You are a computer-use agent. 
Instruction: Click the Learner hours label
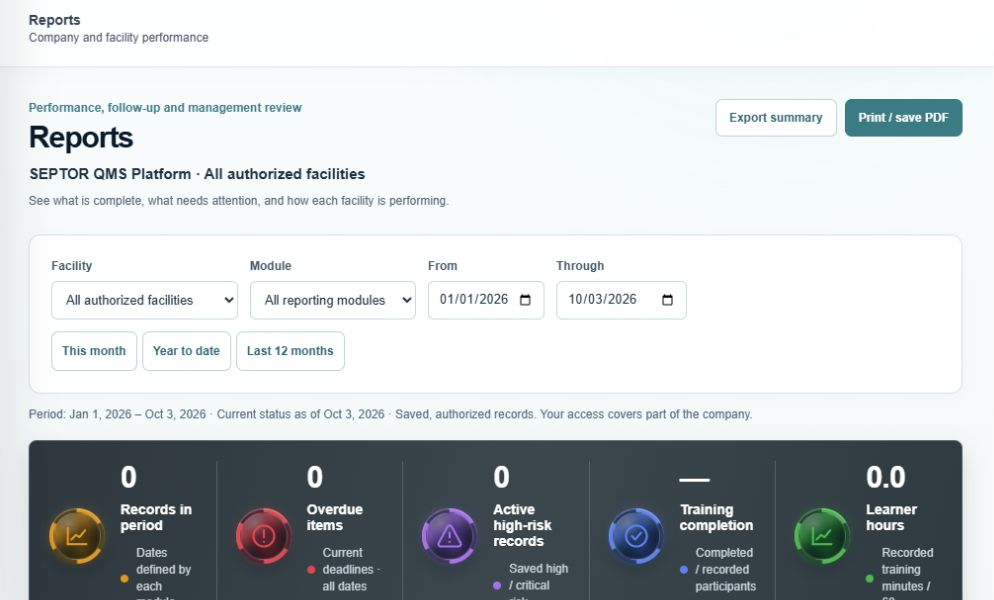coord(891,518)
